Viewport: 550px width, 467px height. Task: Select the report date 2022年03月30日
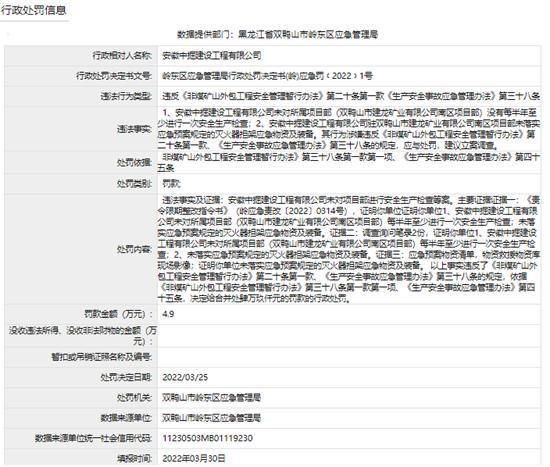click(194, 459)
